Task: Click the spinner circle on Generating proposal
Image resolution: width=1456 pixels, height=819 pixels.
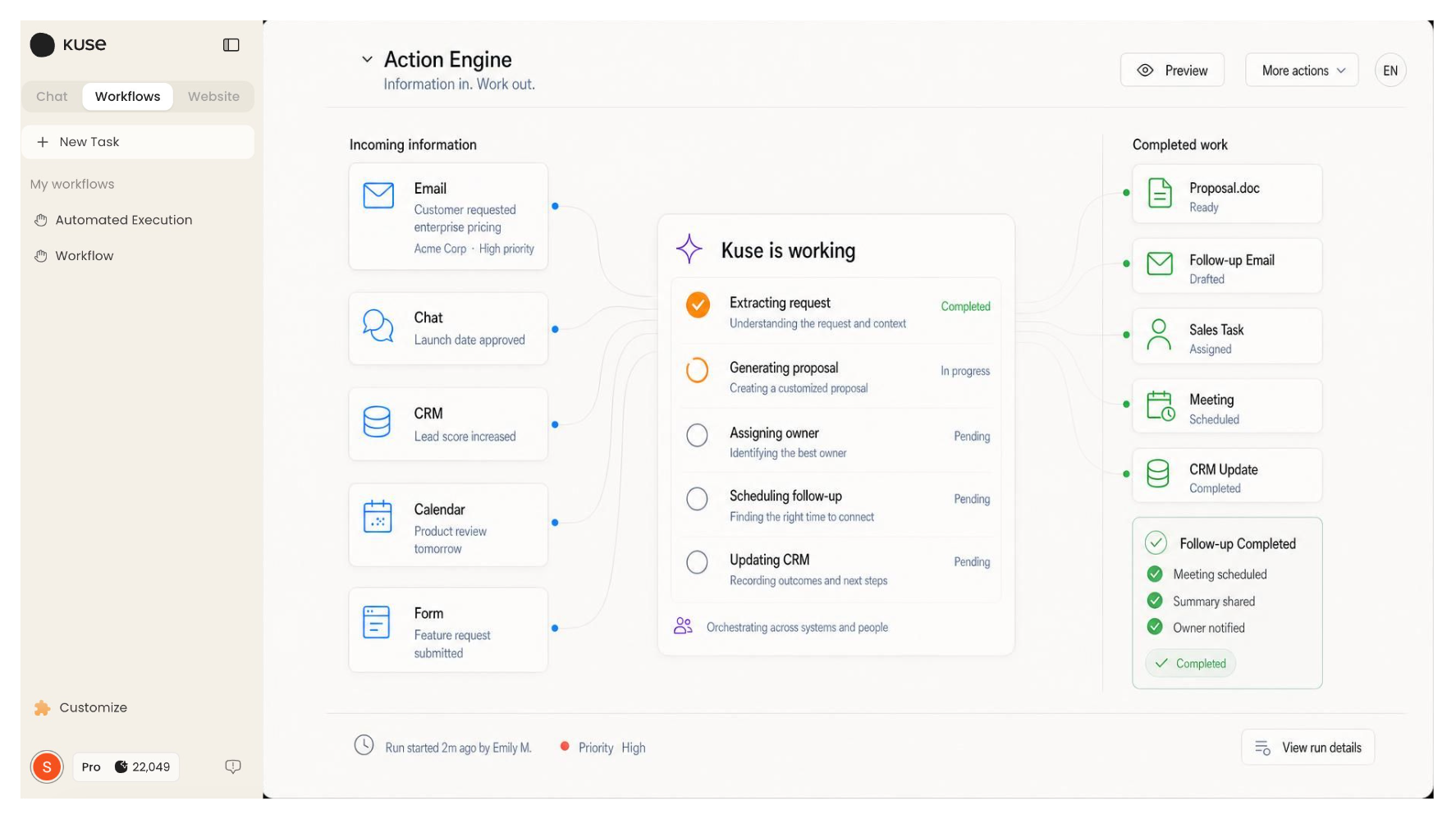Action: 697,370
